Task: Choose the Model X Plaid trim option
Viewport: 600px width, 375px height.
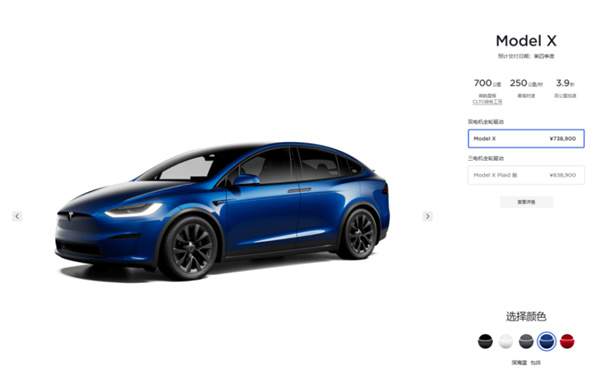Action: tap(526, 175)
